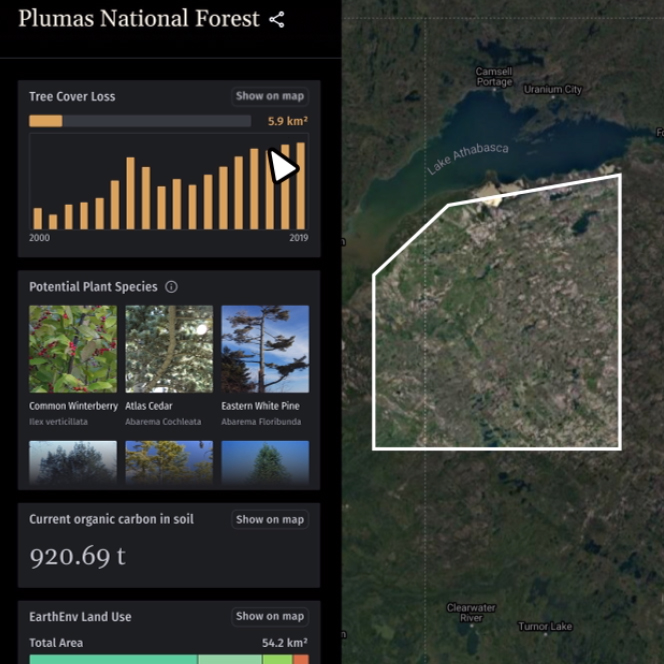Show Current organic carbon in soil on map

(270, 519)
